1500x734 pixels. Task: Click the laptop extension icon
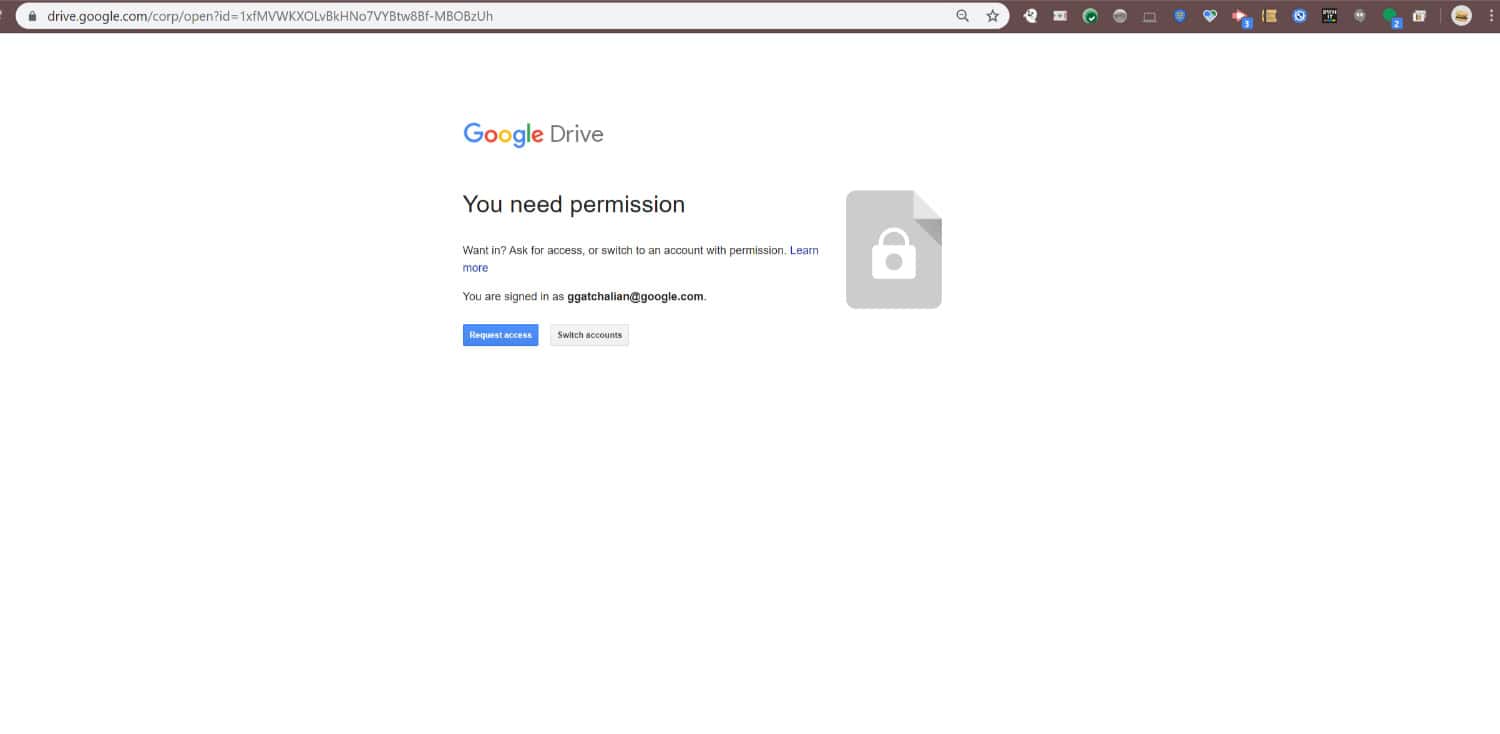tap(1150, 16)
